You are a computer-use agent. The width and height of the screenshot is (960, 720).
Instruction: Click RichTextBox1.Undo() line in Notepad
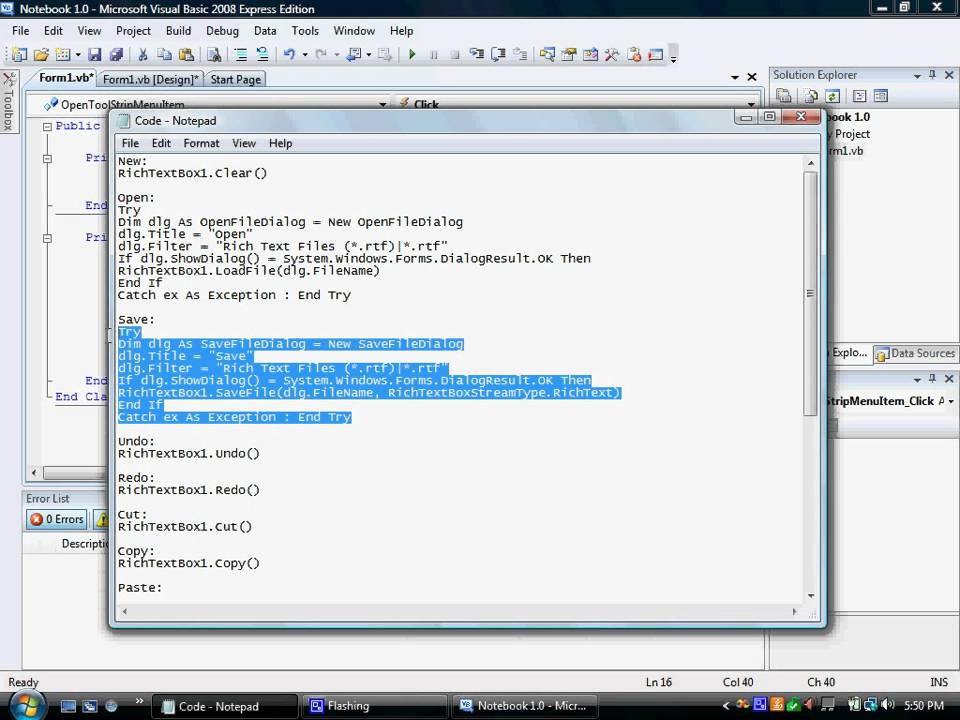pyautogui.click(x=189, y=454)
